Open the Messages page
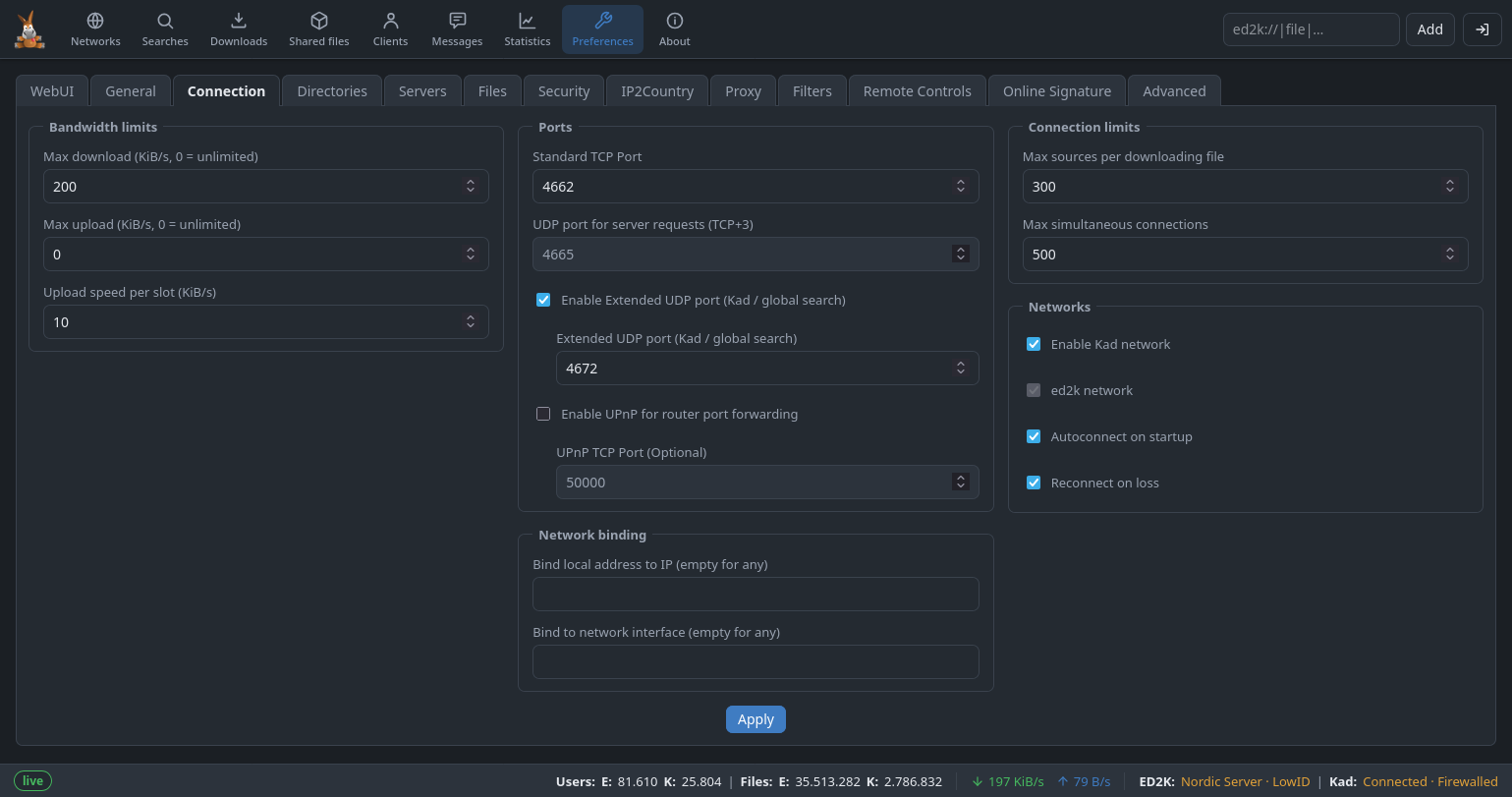 (x=457, y=29)
